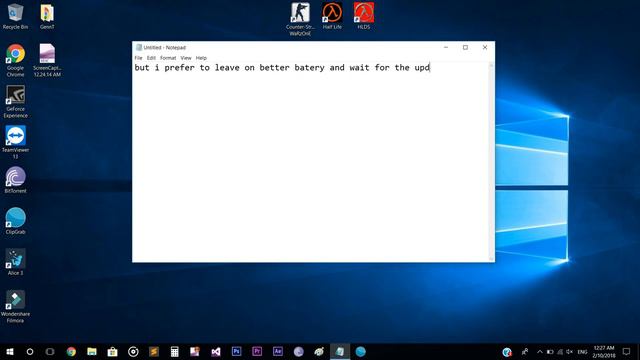The width and height of the screenshot is (640, 360).
Task: Maximize the Notepad window
Action: tap(465, 47)
